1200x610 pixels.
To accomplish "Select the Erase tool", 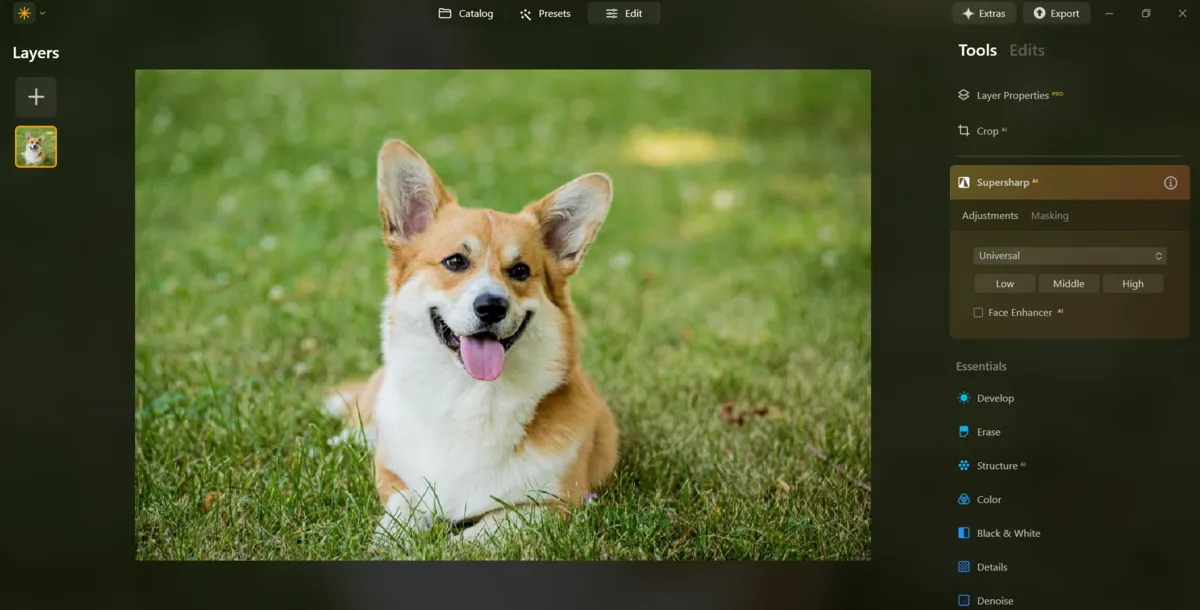I will click(988, 431).
